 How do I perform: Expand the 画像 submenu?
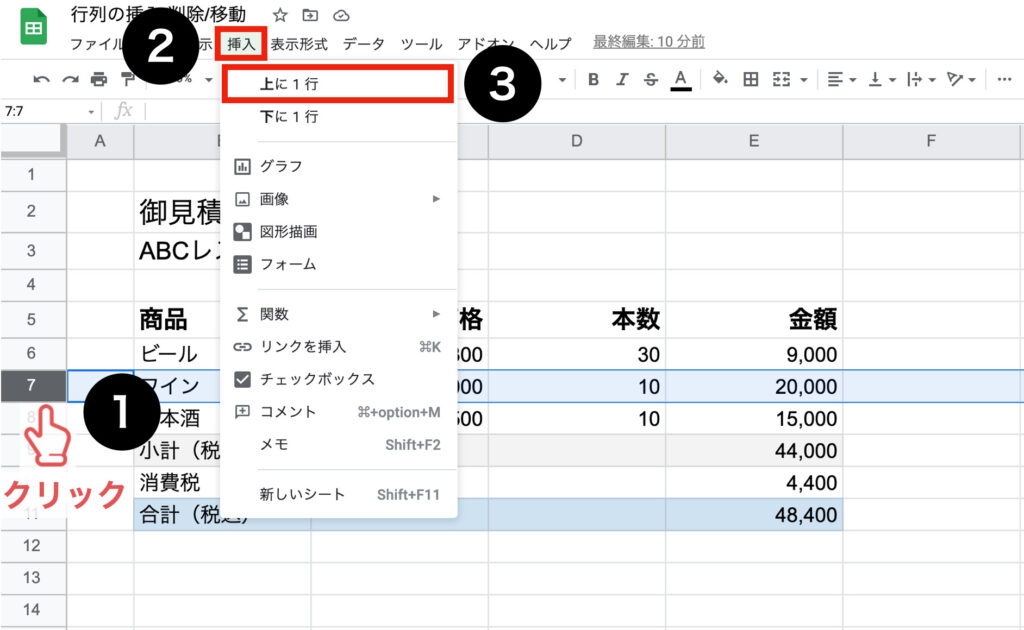pyautogui.click(x=338, y=199)
